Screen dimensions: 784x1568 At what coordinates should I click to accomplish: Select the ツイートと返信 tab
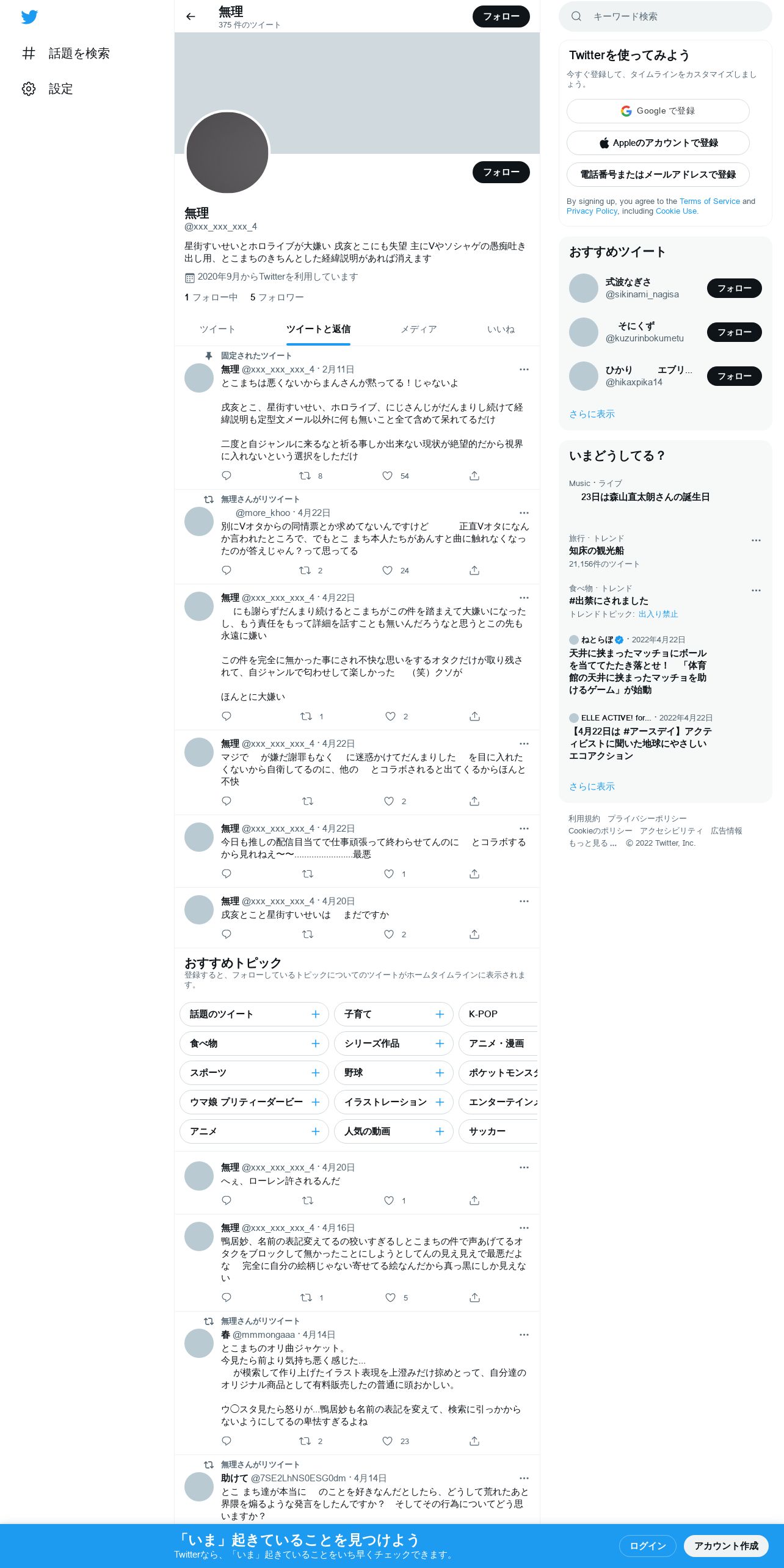[x=318, y=330]
